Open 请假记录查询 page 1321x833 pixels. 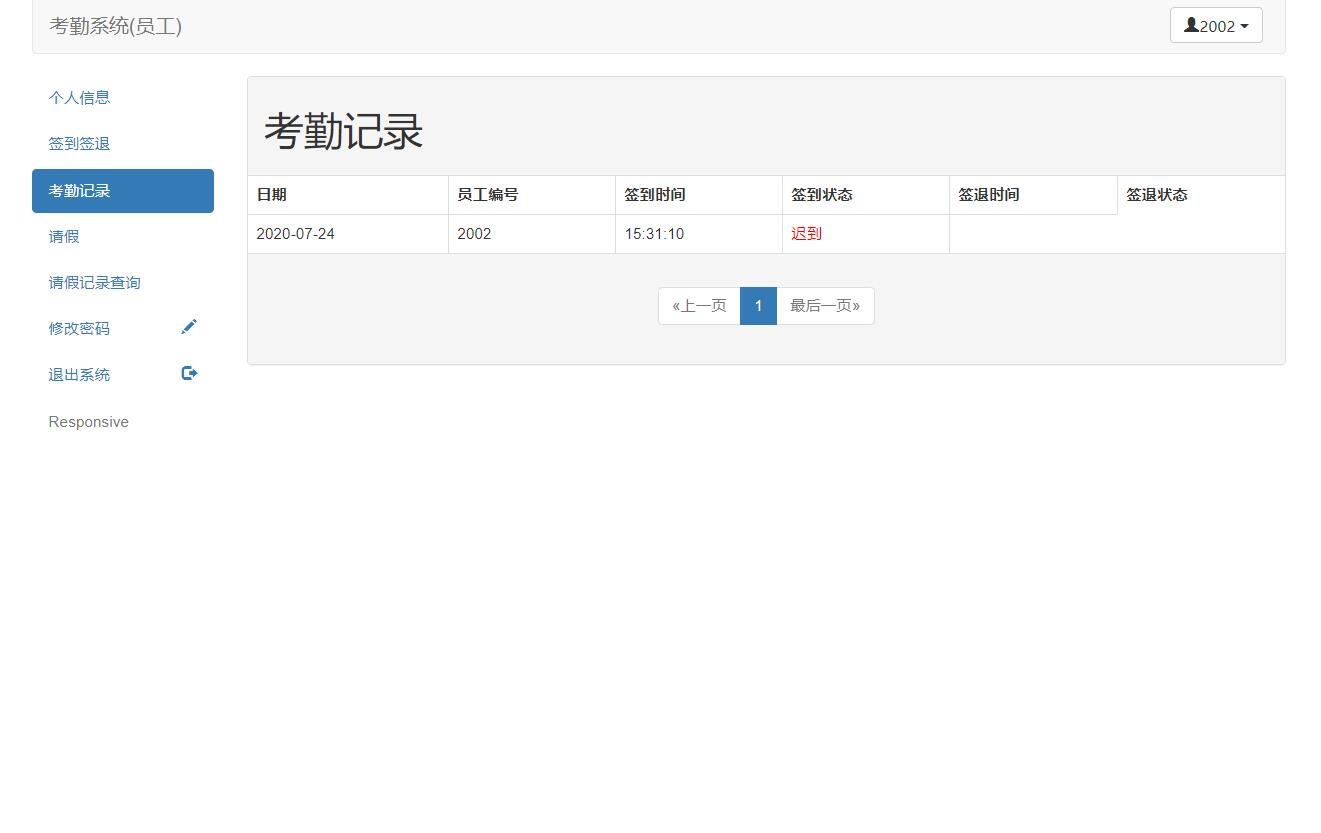[x=94, y=282]
